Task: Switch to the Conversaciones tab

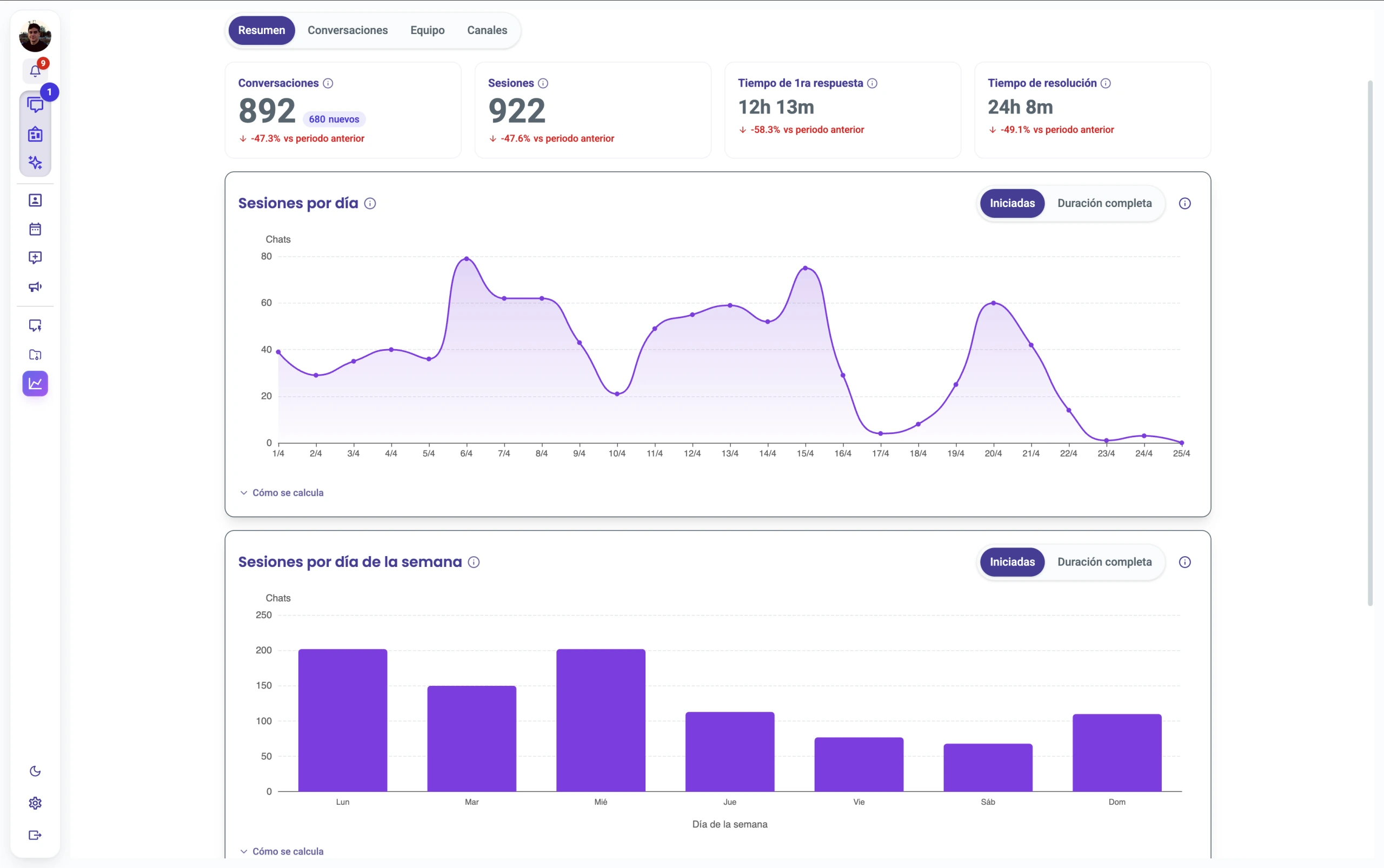Action: point(348,30)
